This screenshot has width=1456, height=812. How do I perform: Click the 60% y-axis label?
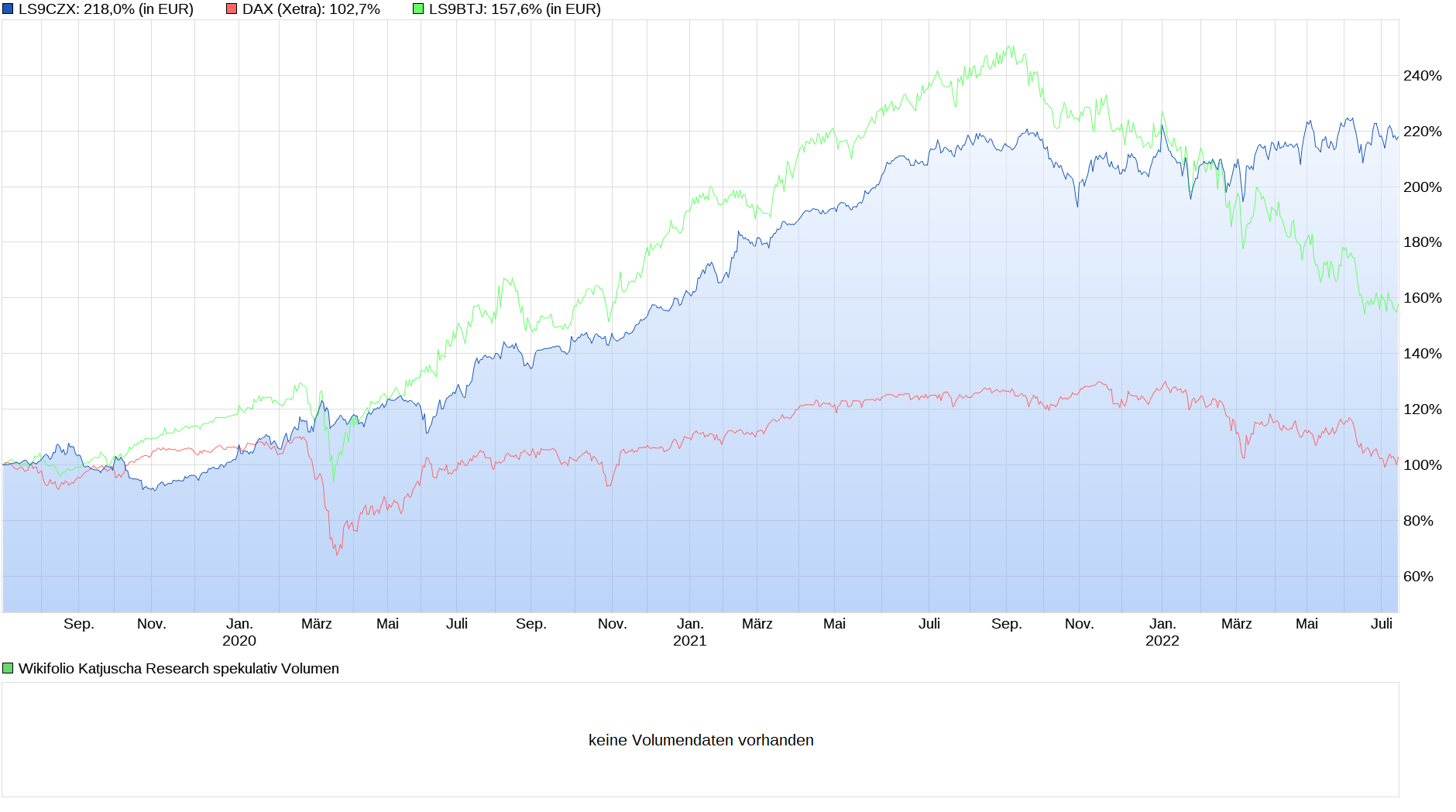click(x=1418, y=577)
